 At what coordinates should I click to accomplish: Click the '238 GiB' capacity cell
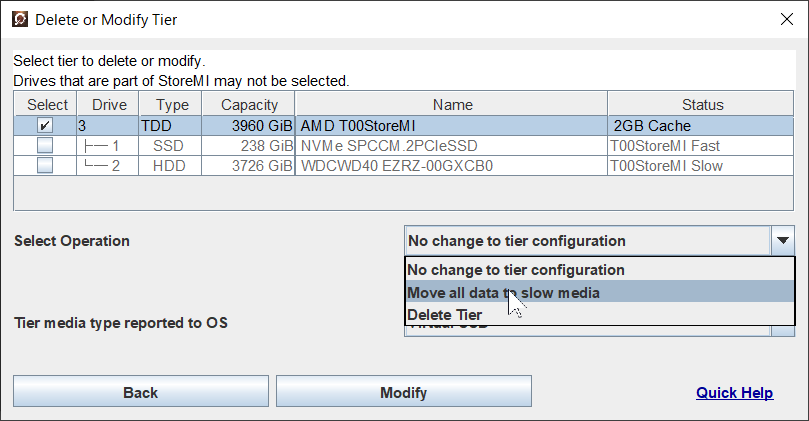[x=248, y=145]
